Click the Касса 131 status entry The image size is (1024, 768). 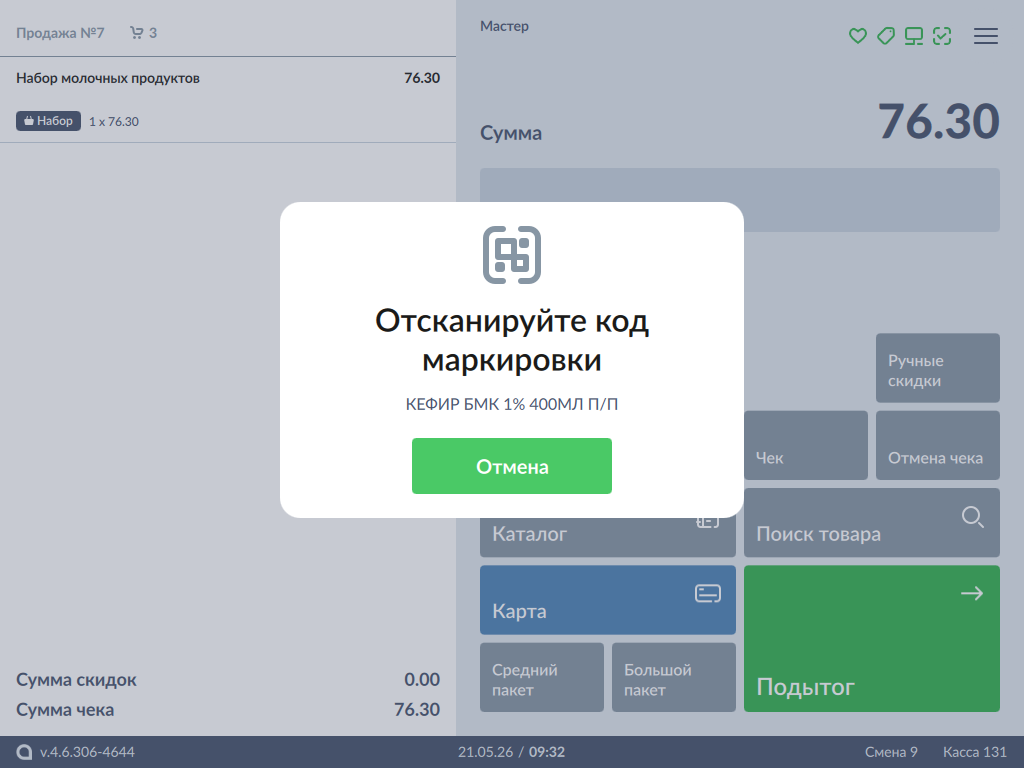tap(974, 752)
